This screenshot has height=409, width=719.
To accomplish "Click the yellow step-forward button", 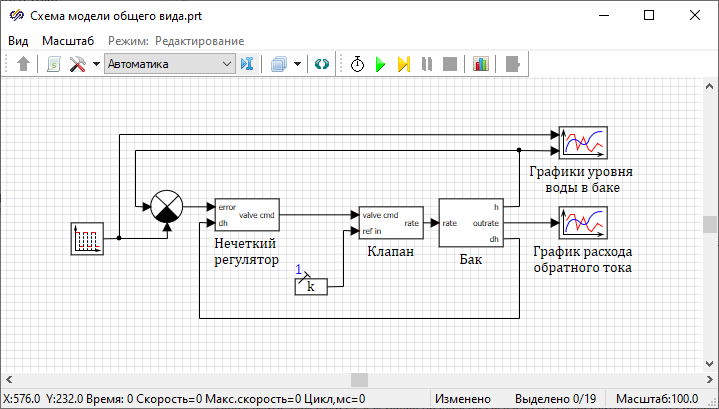I will click(403, 64).
